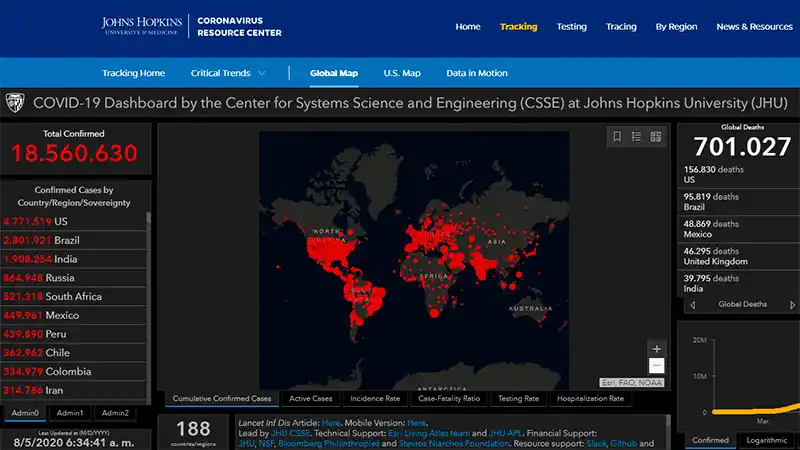Click the Johns Hopkins University logo

pos(141,27)
